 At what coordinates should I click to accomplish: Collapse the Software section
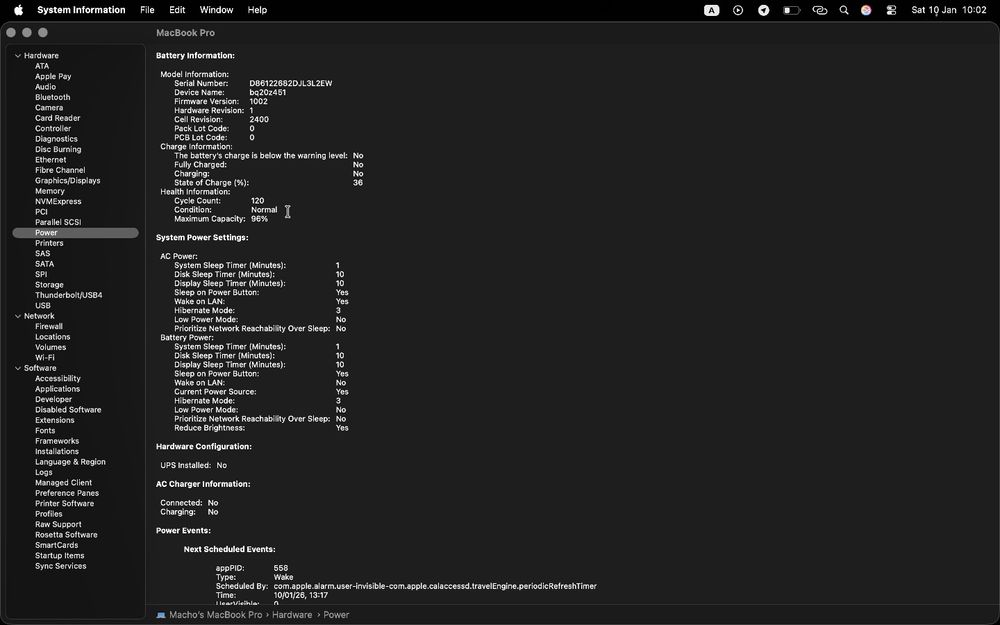pyautogui.click(x=18, y=368)
